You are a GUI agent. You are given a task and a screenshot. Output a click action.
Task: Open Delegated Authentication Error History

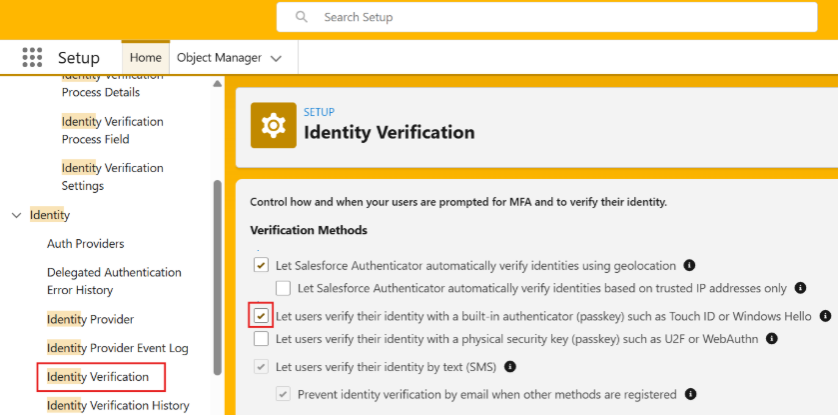[x=114, y=281]
